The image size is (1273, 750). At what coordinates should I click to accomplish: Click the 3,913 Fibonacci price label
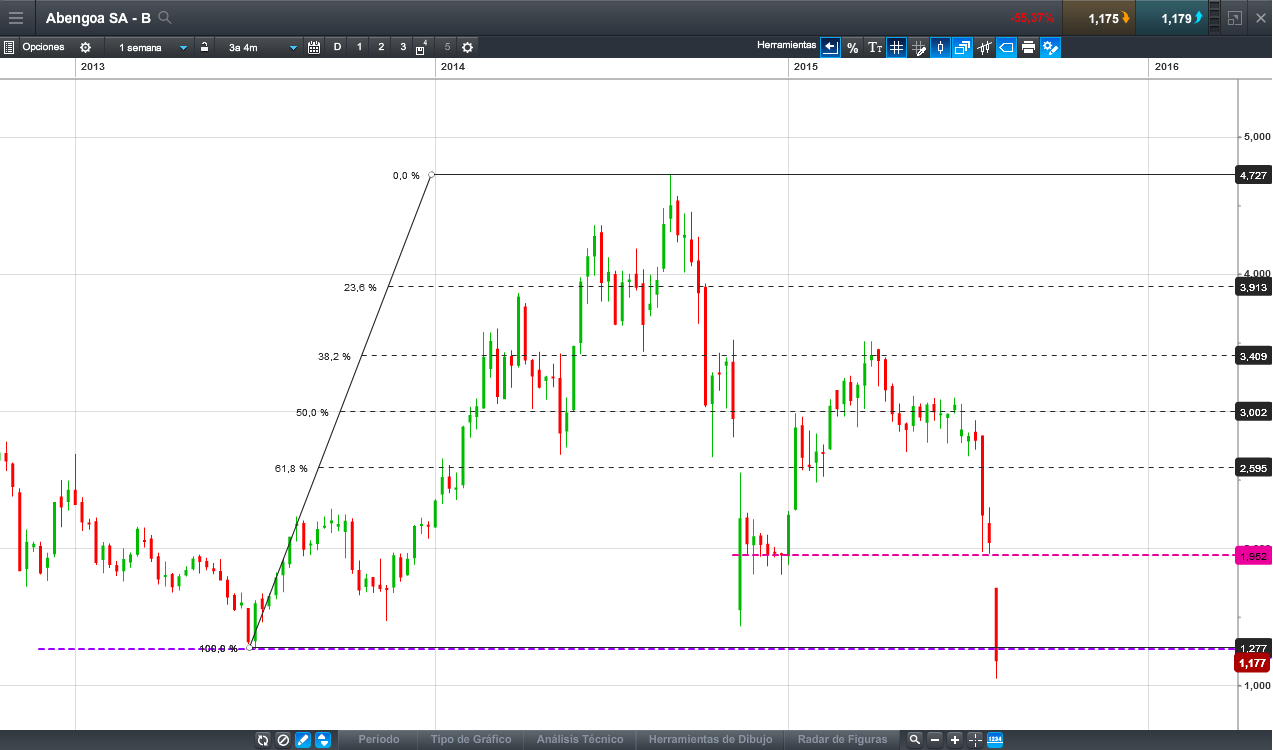click(1254, 287)
